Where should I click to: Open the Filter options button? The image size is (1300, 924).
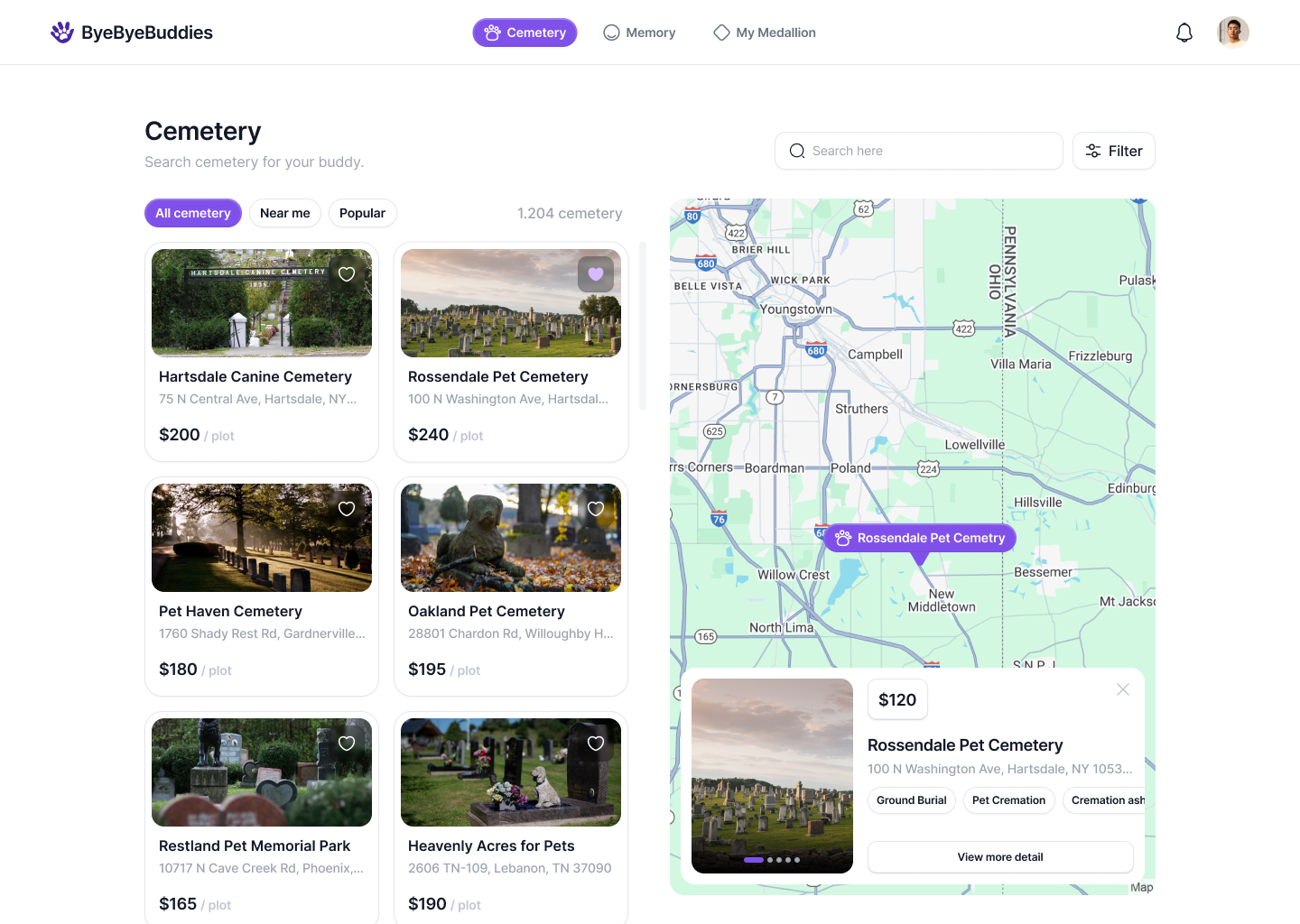tap(1114, 151)
